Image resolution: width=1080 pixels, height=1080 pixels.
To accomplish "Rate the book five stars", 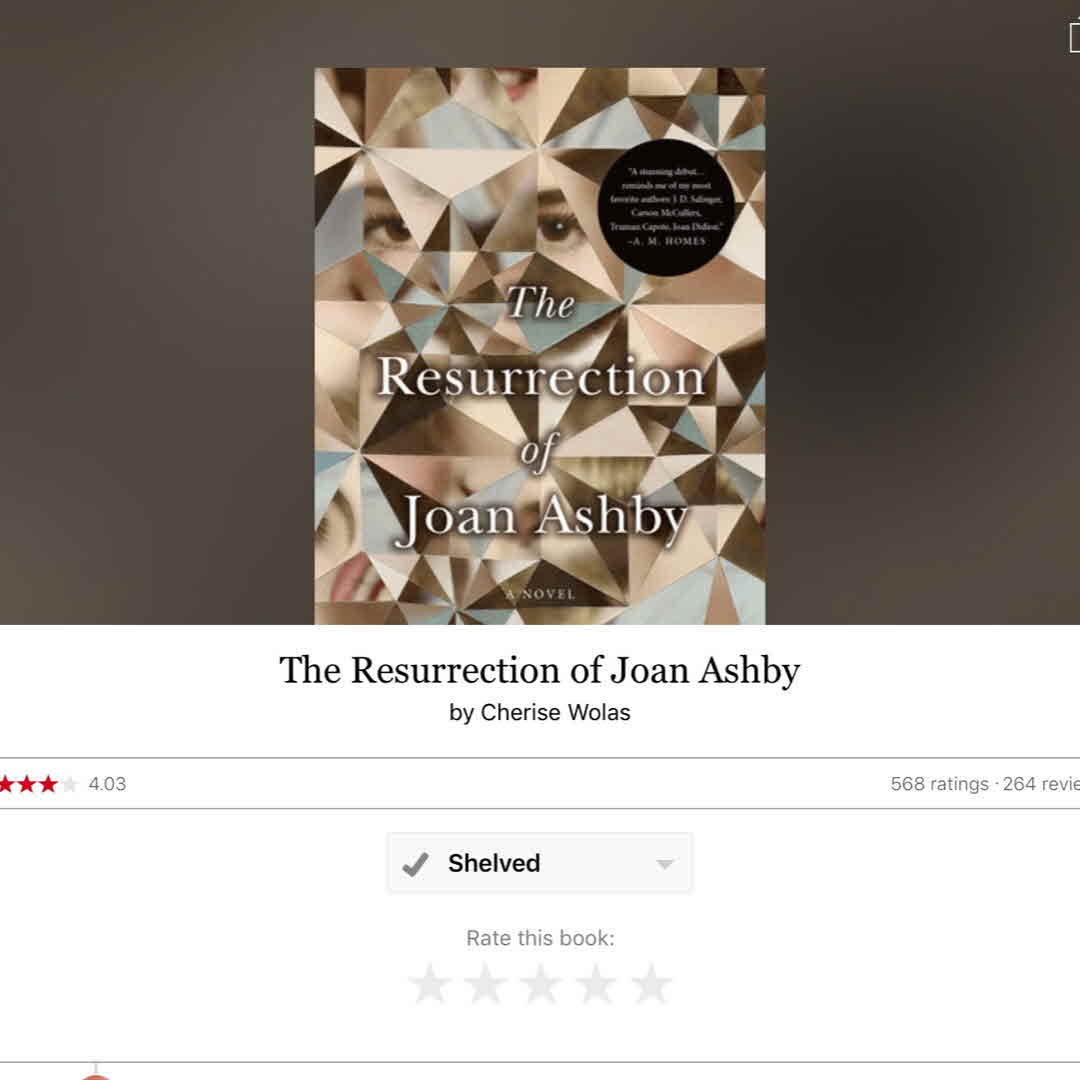I will [x=651, y=984].
